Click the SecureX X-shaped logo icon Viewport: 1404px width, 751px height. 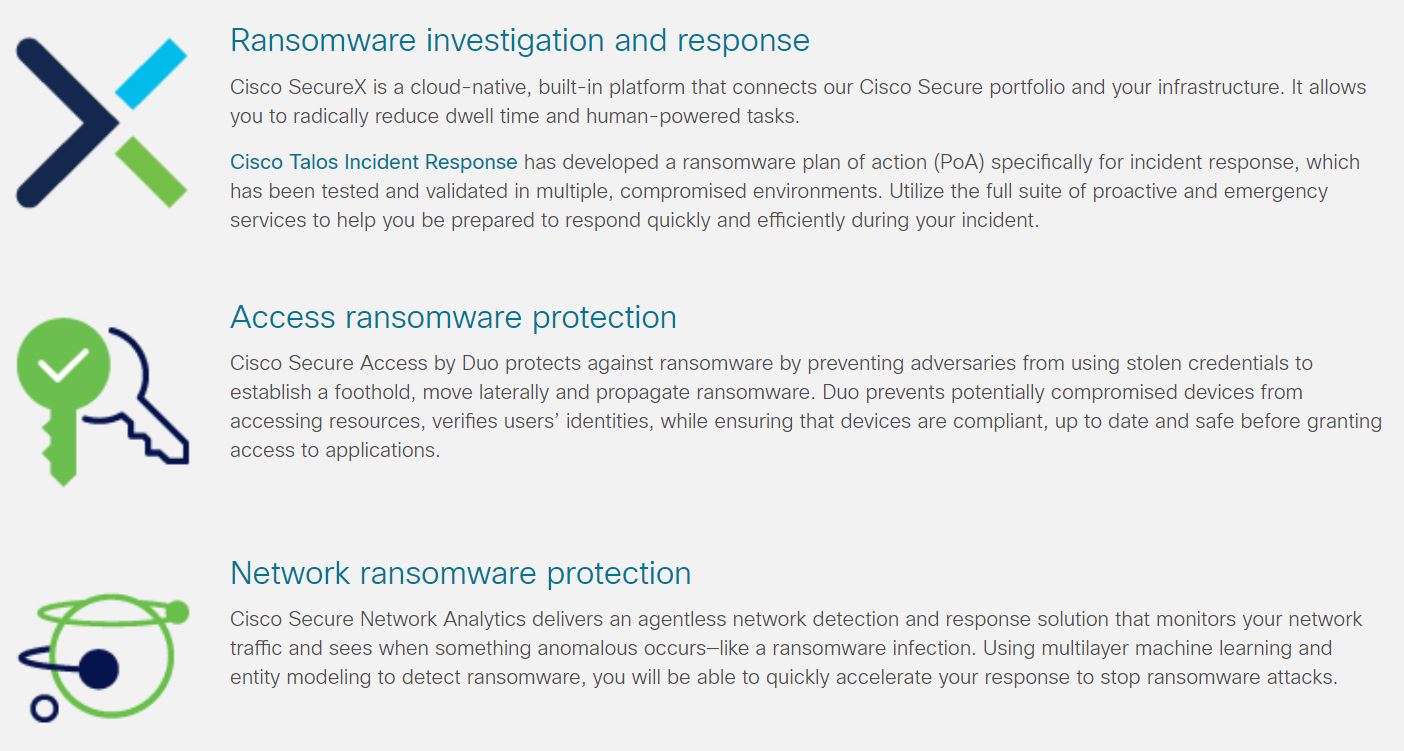pos(101,122)
